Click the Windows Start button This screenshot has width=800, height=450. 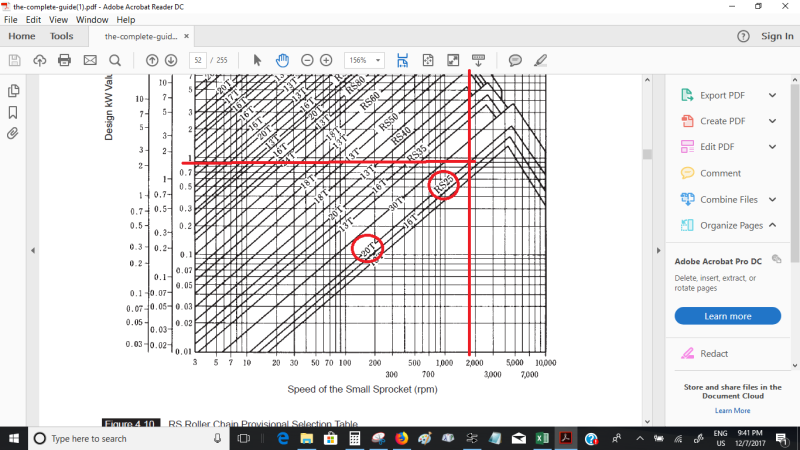pos(14,438)
